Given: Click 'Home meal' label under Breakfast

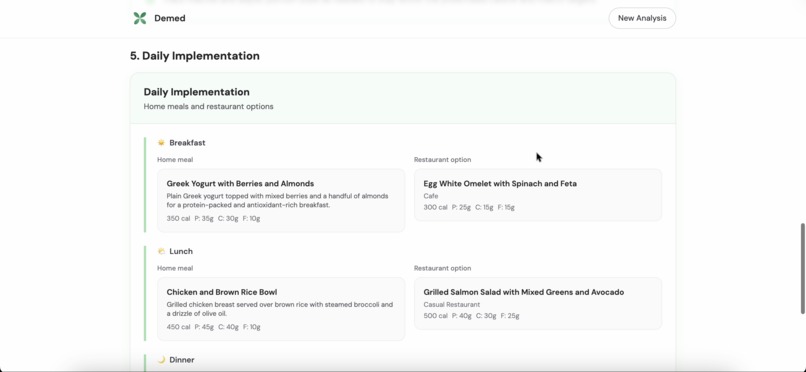Looking at the screenshot, I should pyautogui.click(x=175, y=160).
